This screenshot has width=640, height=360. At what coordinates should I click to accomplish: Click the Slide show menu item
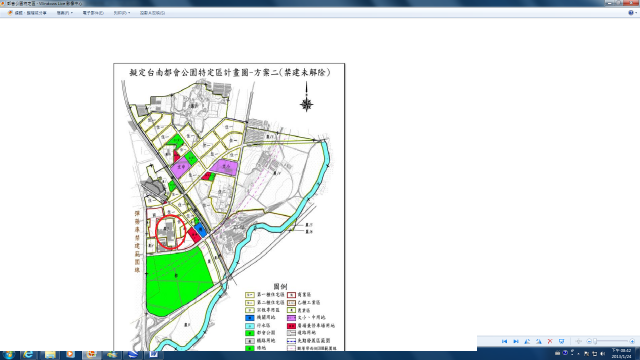pos(152,13)
